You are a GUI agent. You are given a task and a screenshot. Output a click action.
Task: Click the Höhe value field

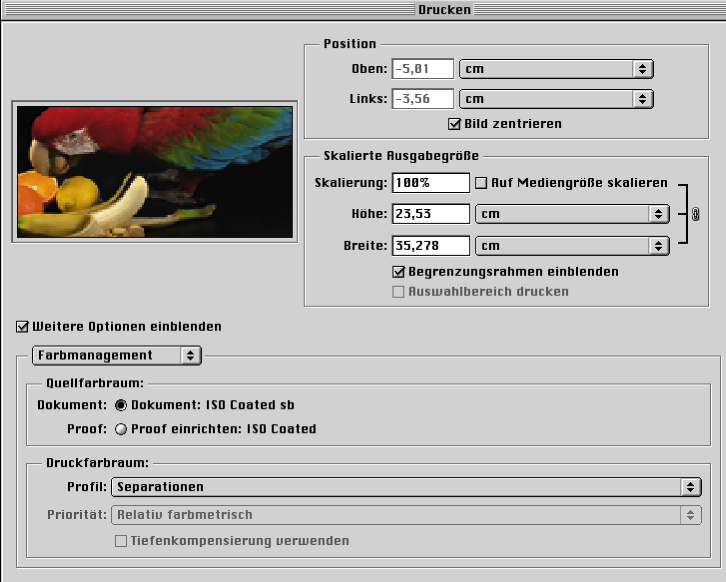(431, 214)
